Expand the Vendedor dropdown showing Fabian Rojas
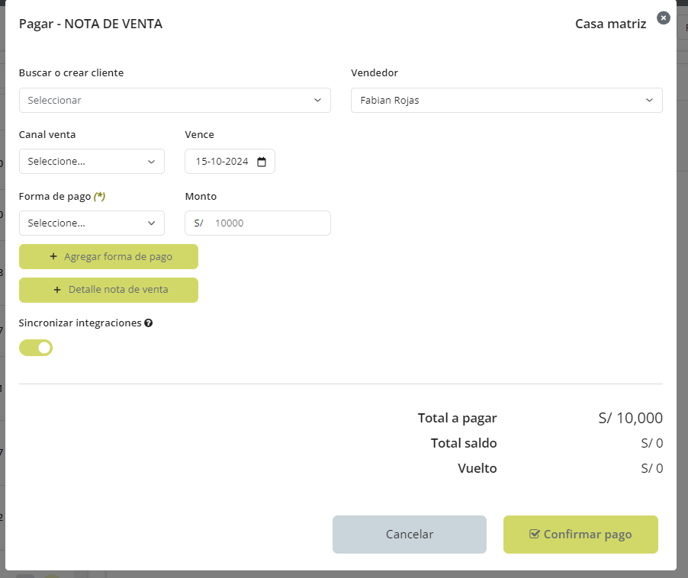This screenshot has height=578, width=688. click(x=506, y=101)
